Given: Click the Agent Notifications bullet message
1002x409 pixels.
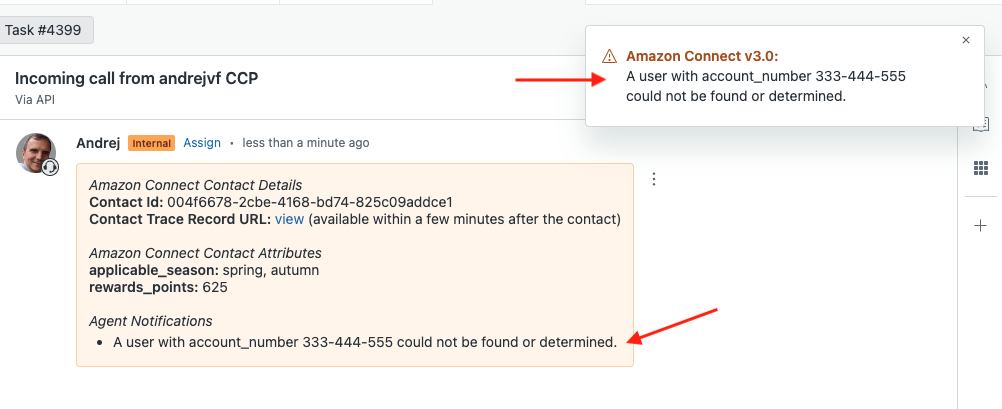Looking at the screenshot, I should point(365,342).
